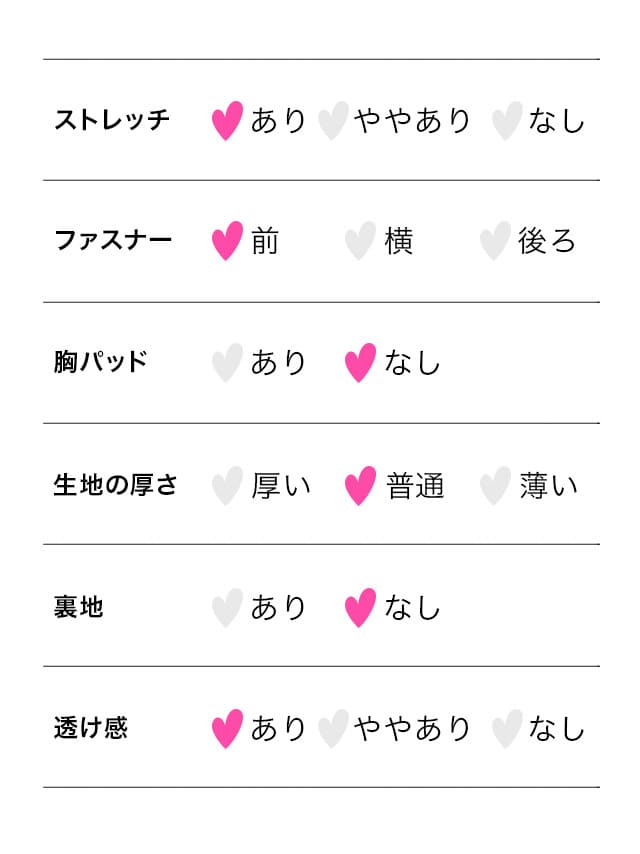Select gray heart for 胸パッド あり
The image size is (640, 854).
(227, 363)
